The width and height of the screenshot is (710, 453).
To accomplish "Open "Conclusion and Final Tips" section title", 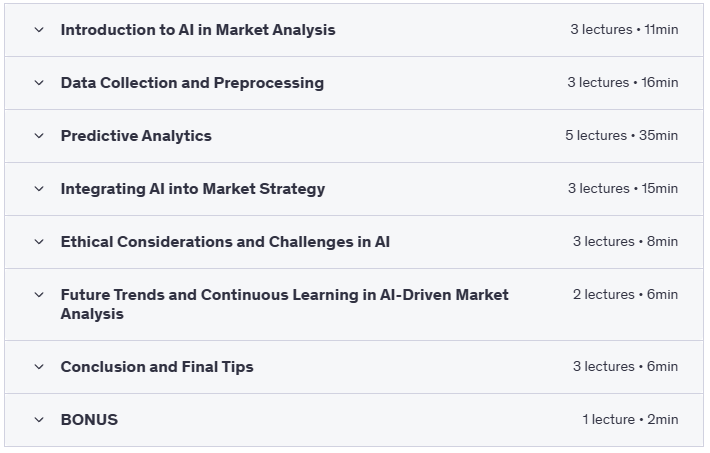I will pyautogui.click(x=157, y=367).
